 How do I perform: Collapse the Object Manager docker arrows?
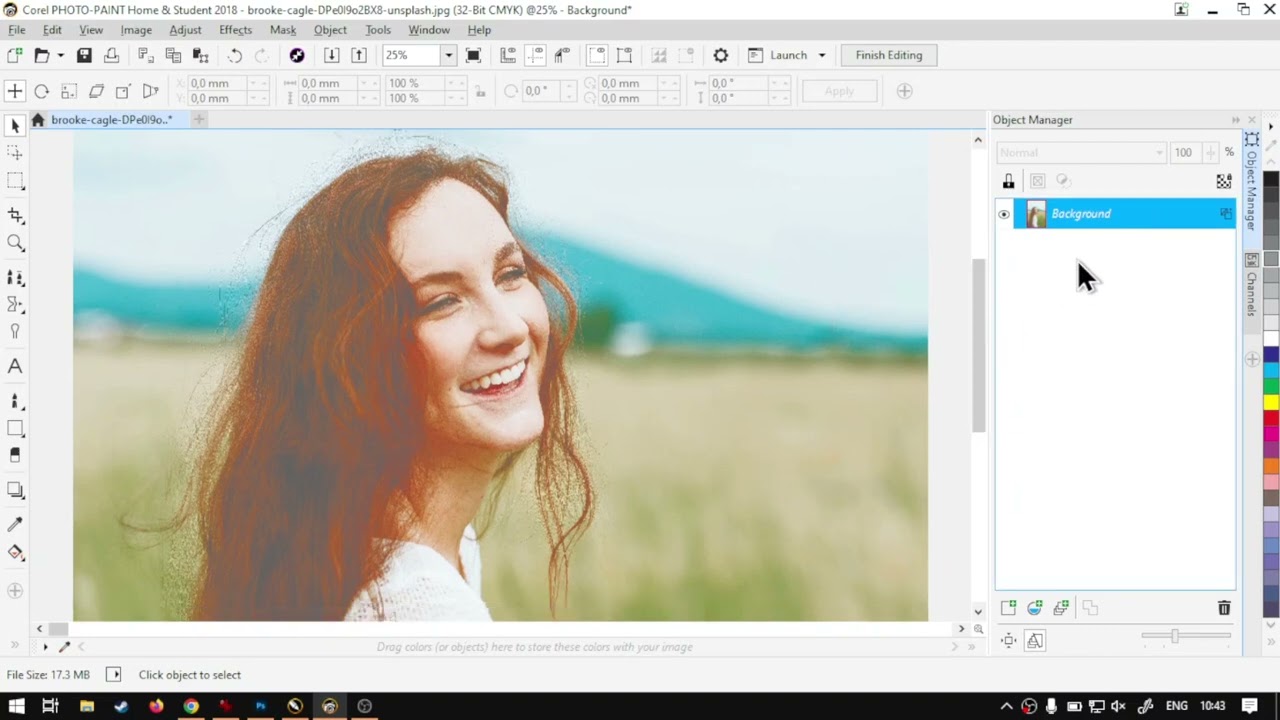pyautogui.click(x=1236, y=120)
